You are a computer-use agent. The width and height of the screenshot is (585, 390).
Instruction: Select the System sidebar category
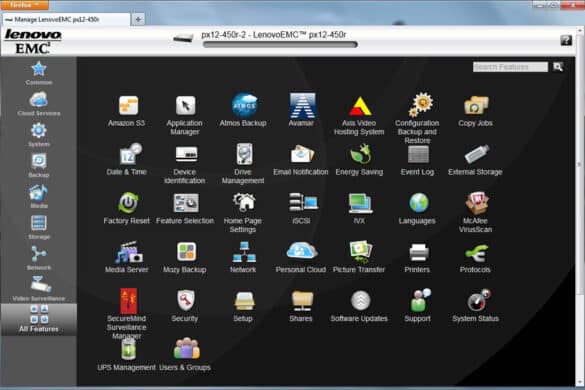point(39,135)
